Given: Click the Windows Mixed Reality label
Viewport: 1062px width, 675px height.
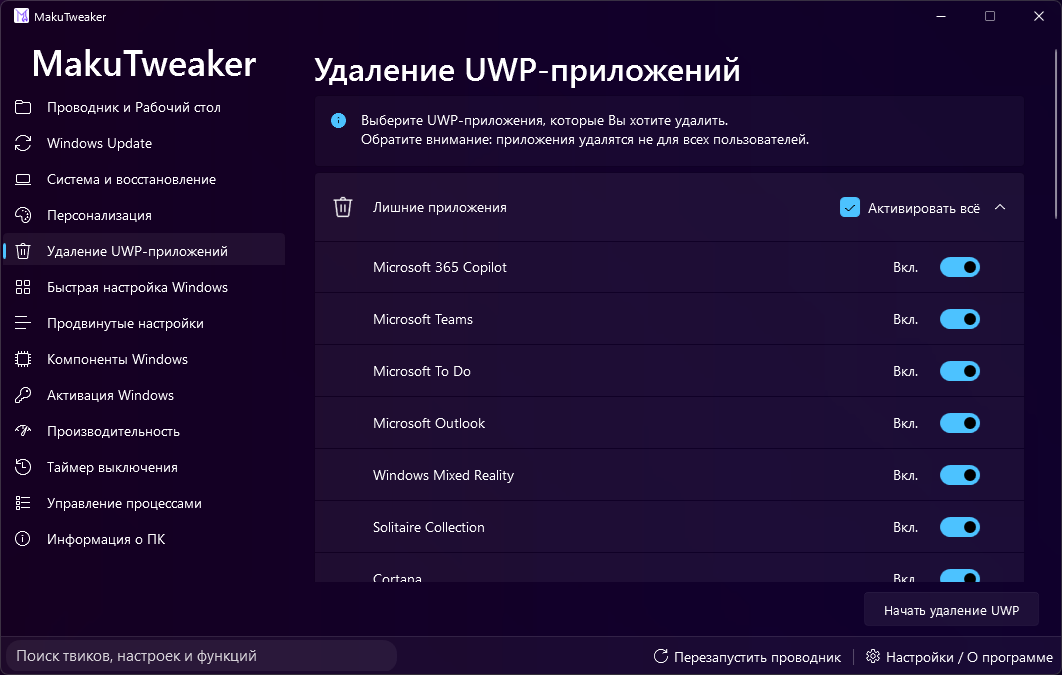Looking at the screenshot, I should pos(443,475).
